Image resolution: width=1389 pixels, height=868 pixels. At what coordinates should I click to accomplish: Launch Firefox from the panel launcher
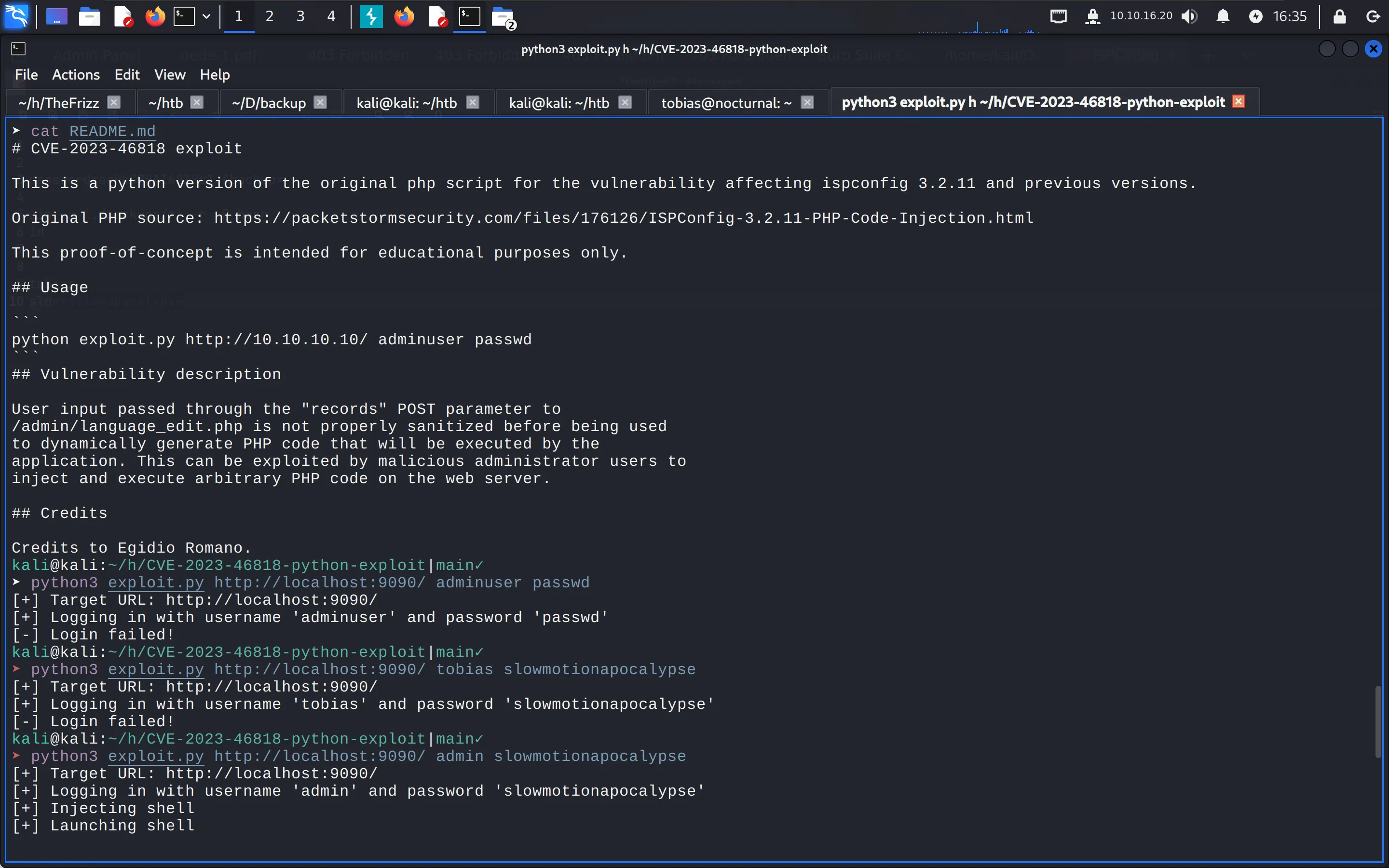pos(155,17)
